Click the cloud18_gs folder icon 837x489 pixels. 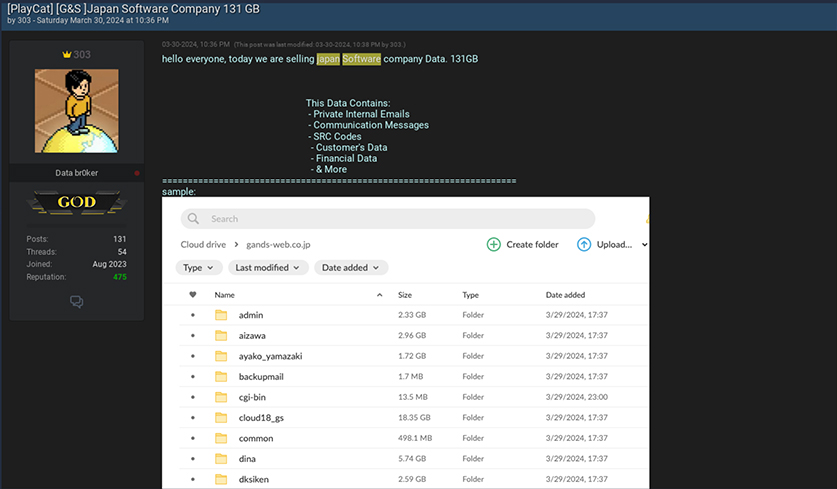coord(221,417)
